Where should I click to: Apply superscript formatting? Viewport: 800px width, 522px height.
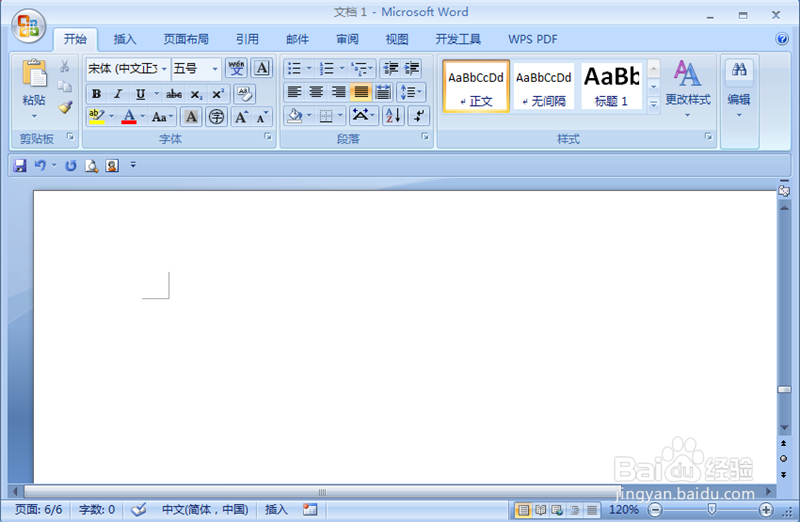(218, 94)
